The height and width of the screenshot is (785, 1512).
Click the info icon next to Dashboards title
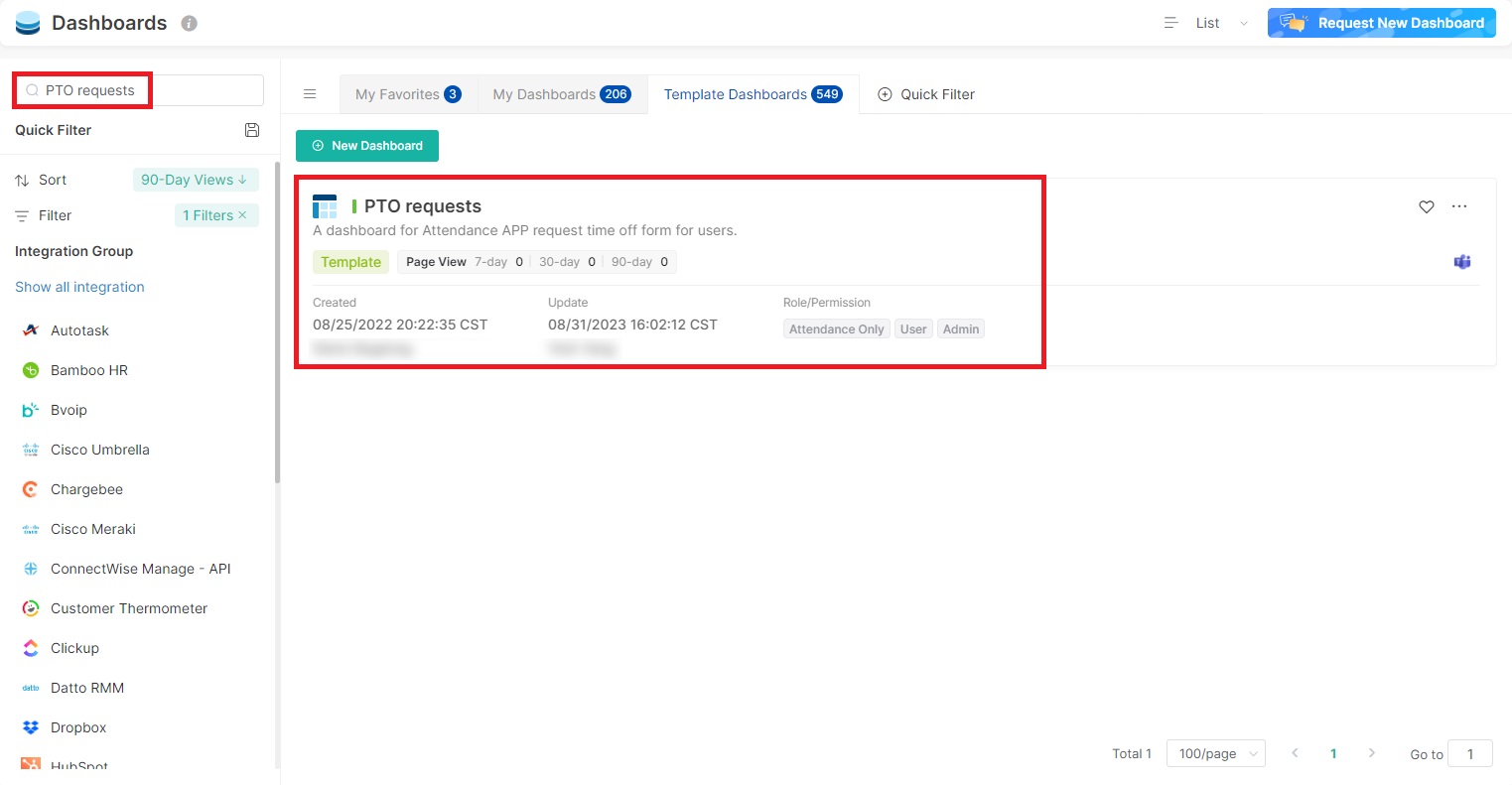click(x=189, y=23)
